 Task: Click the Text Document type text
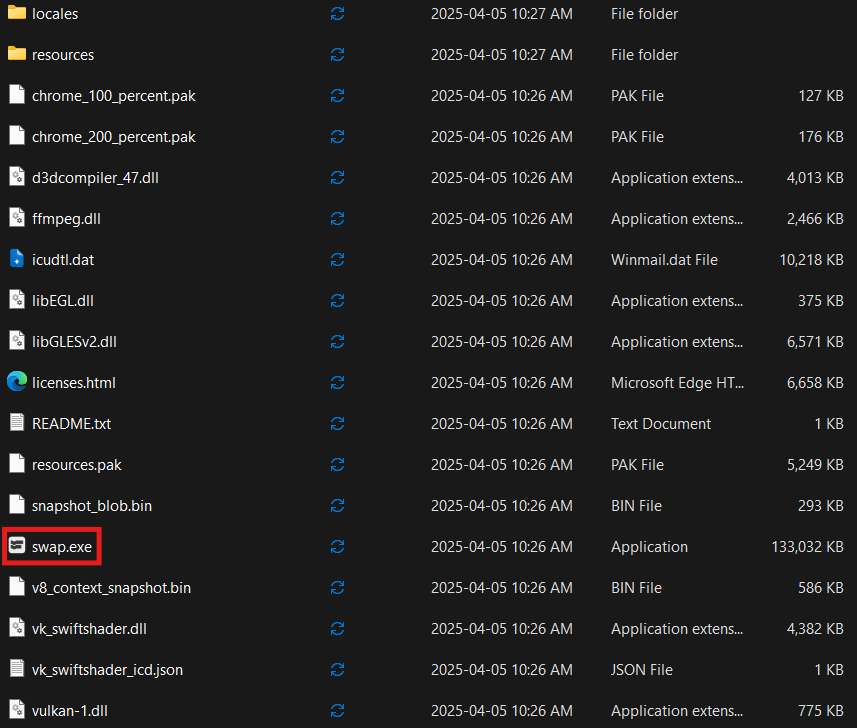click(661, 424)
